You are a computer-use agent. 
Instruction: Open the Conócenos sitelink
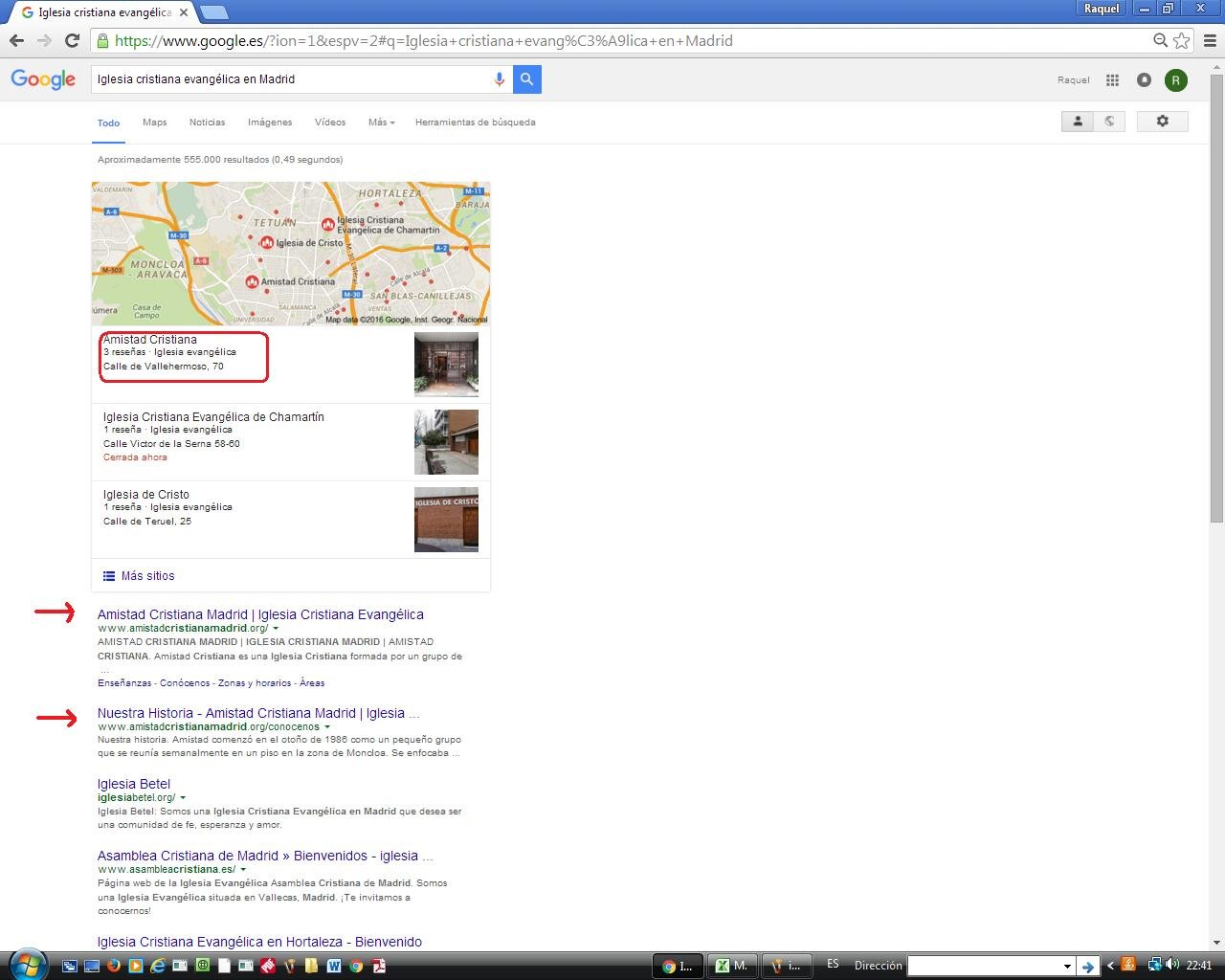click(x=185, y=683)
